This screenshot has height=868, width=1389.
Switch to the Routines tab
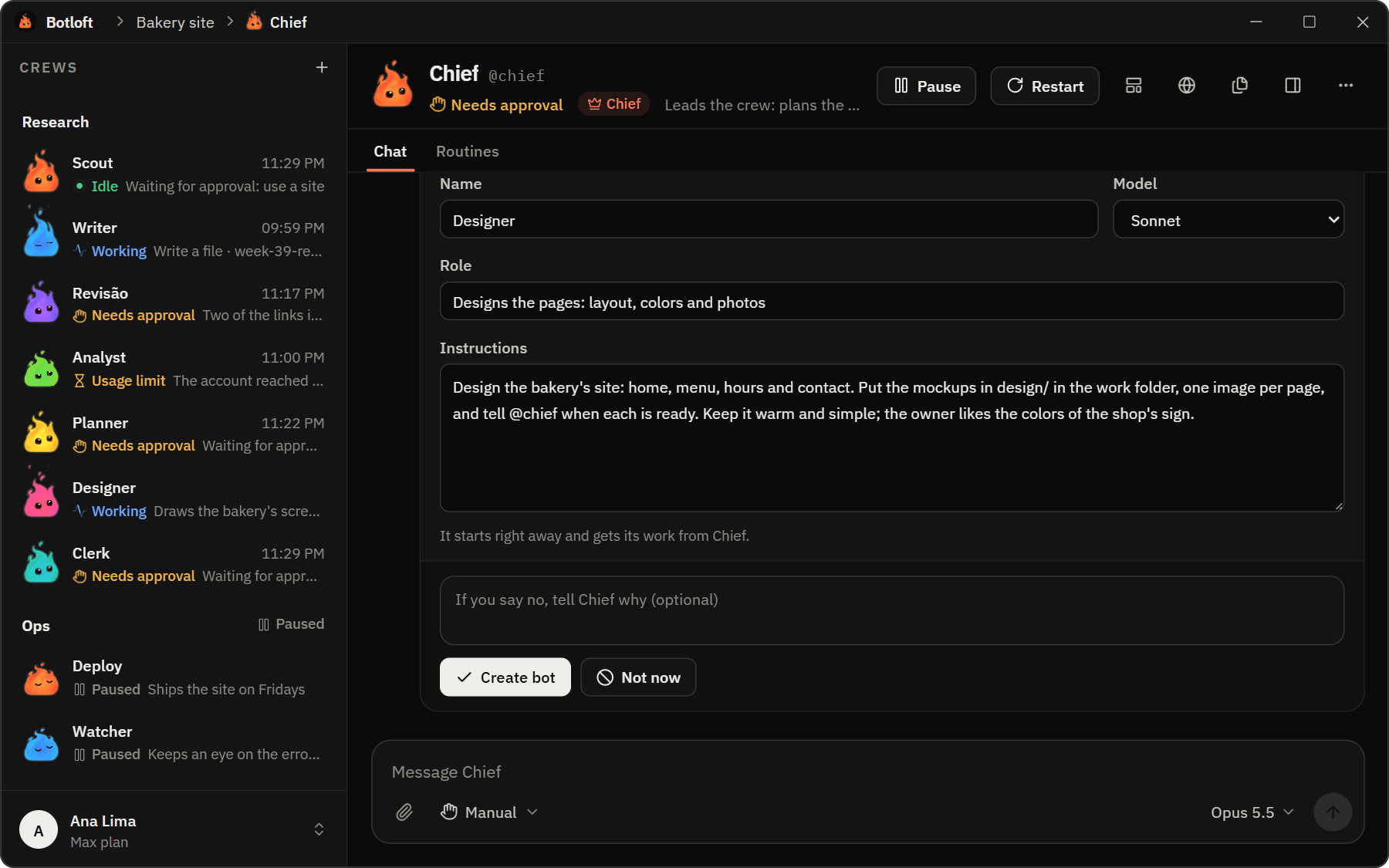click(468, 151)
